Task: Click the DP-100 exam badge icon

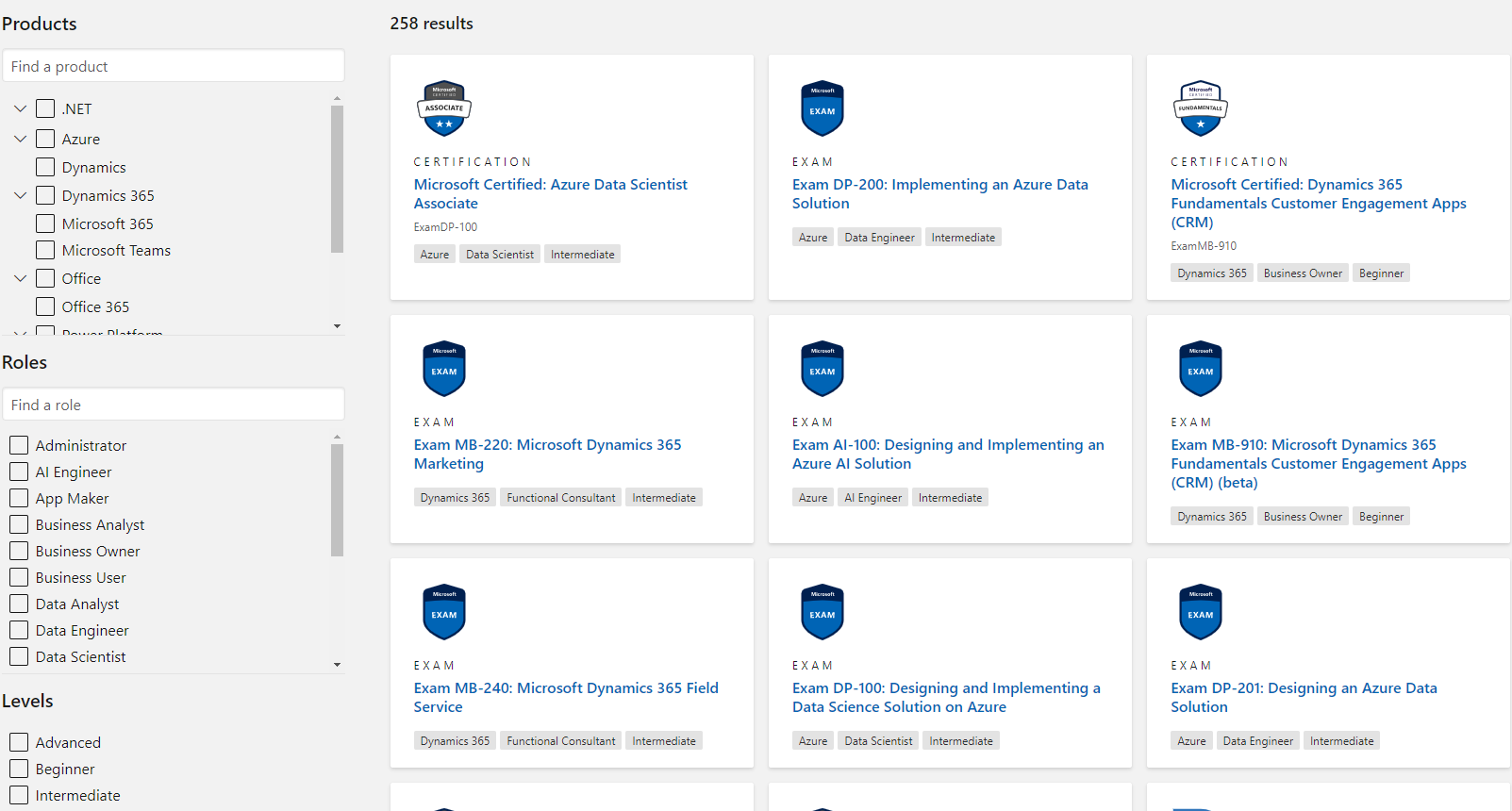Action: pyautogui.click(x=822, y=612)
